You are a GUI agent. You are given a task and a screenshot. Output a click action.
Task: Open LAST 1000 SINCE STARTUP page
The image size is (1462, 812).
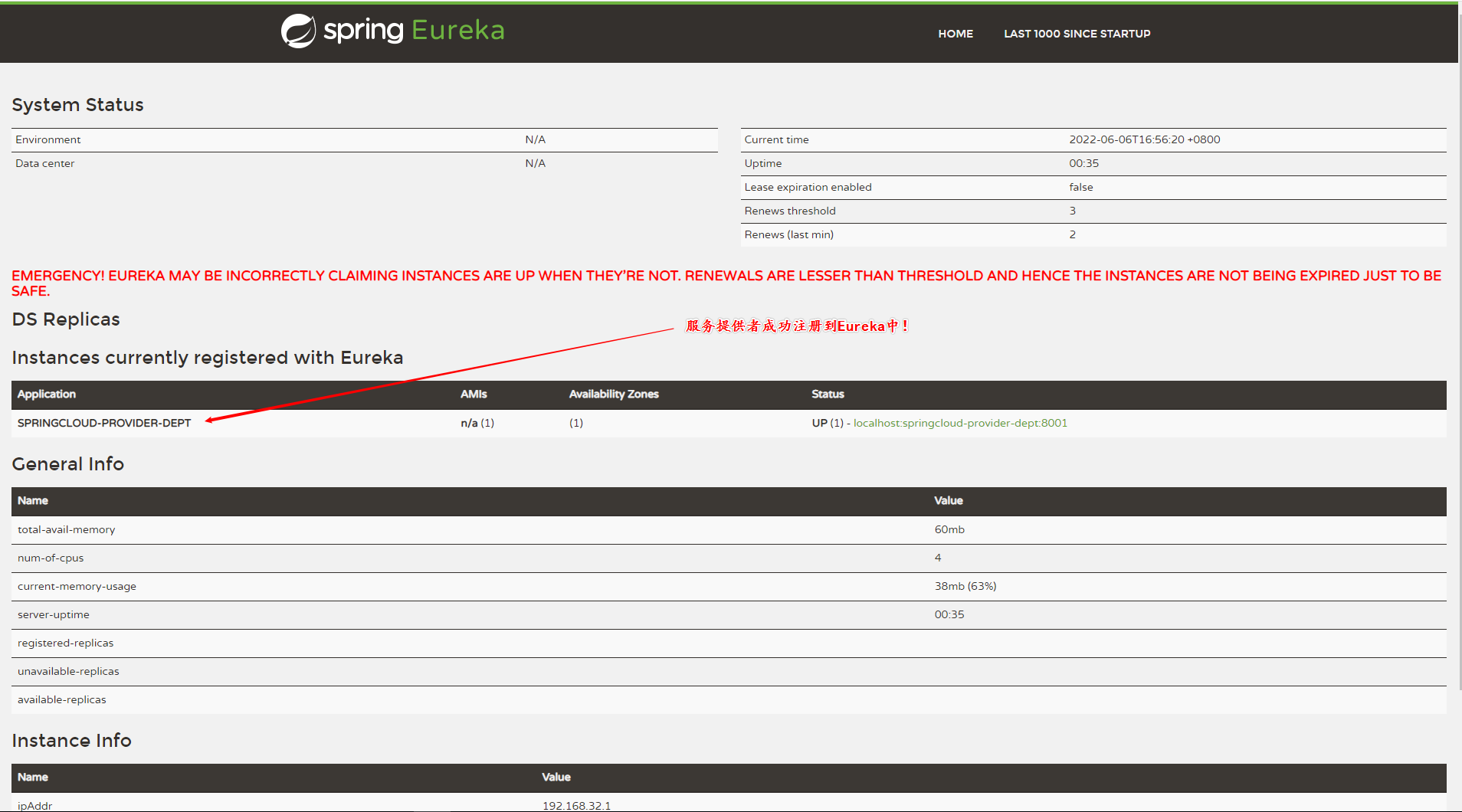pos(1077,34)
